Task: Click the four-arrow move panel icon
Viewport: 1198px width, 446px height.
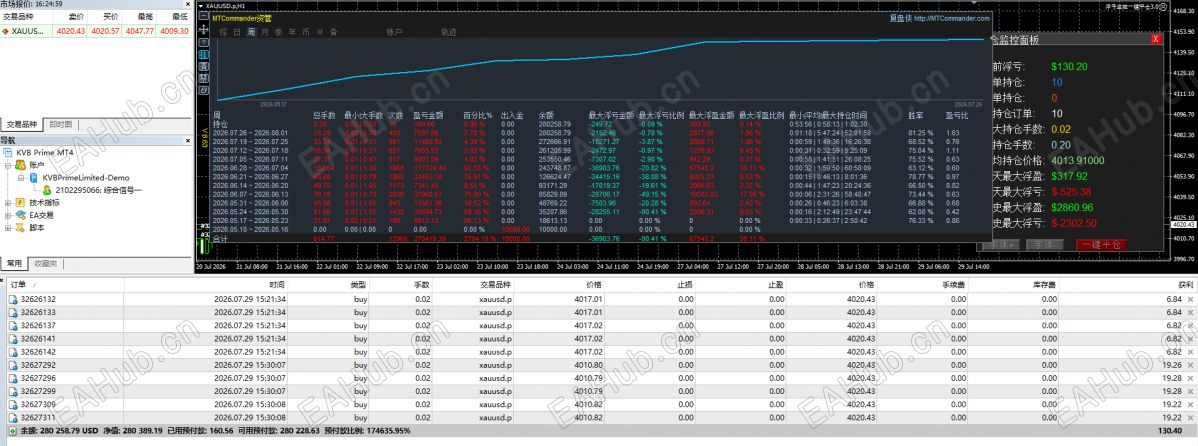Action: [x=203, y=29]
